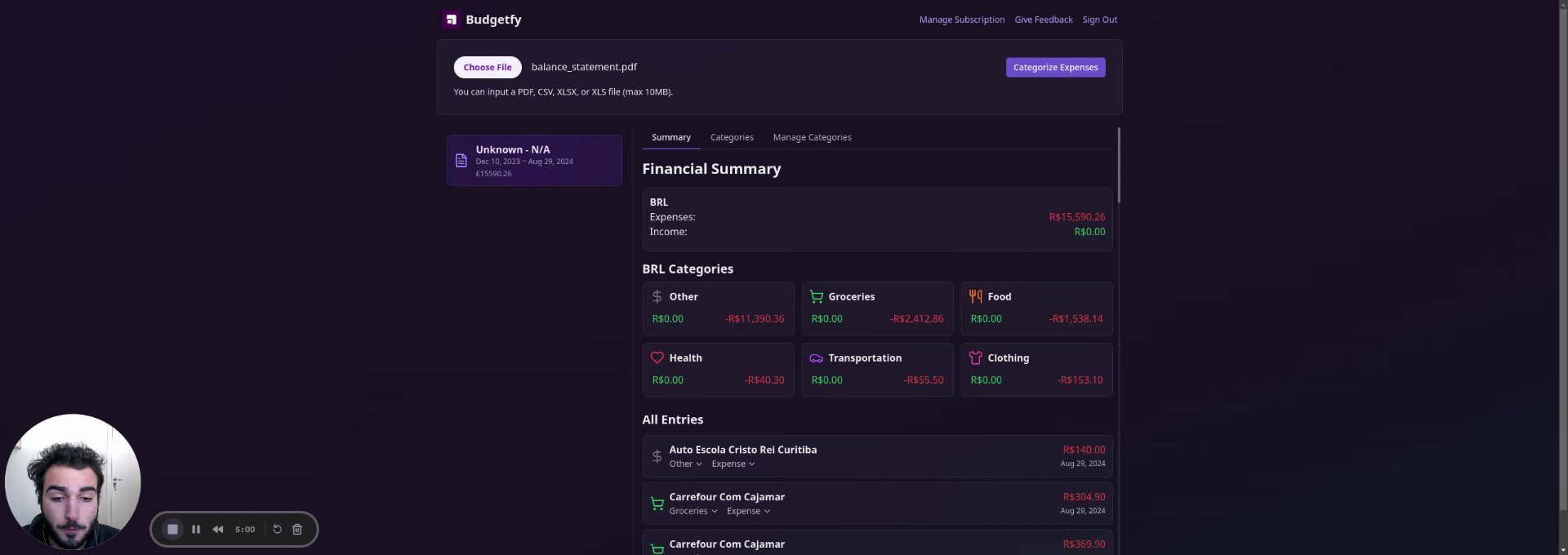Rewind the screen recording
The image size is (1568, 555).
tap(218, 530)
